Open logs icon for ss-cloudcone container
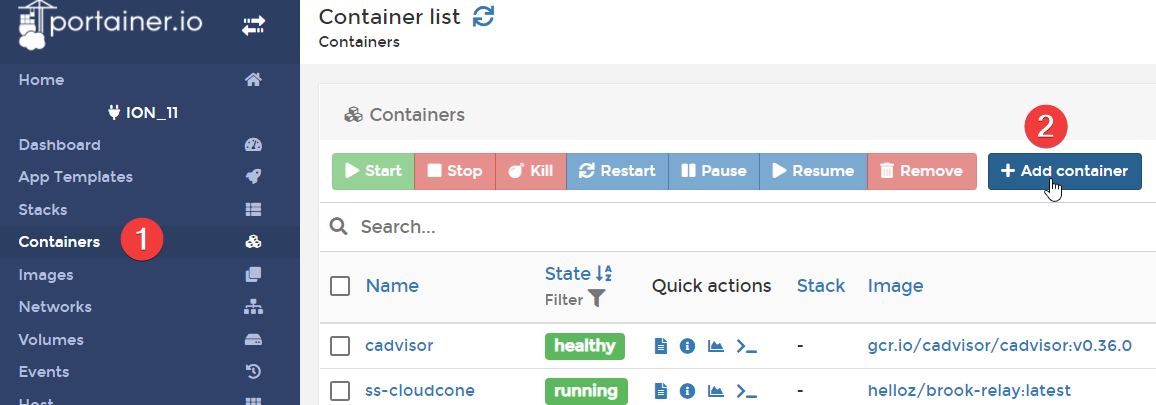The image size is (1156, 405). click(660, 390)
